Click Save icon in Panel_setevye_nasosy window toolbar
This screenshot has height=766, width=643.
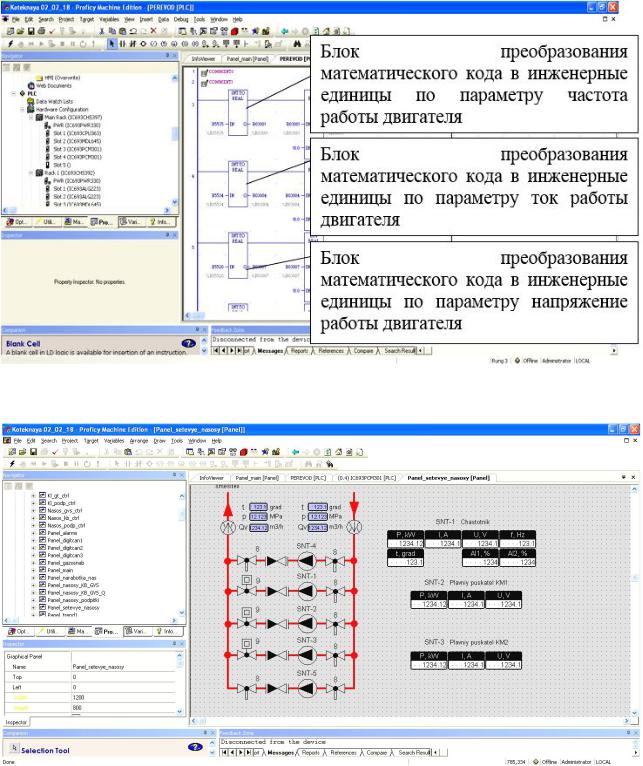[33, 452]
